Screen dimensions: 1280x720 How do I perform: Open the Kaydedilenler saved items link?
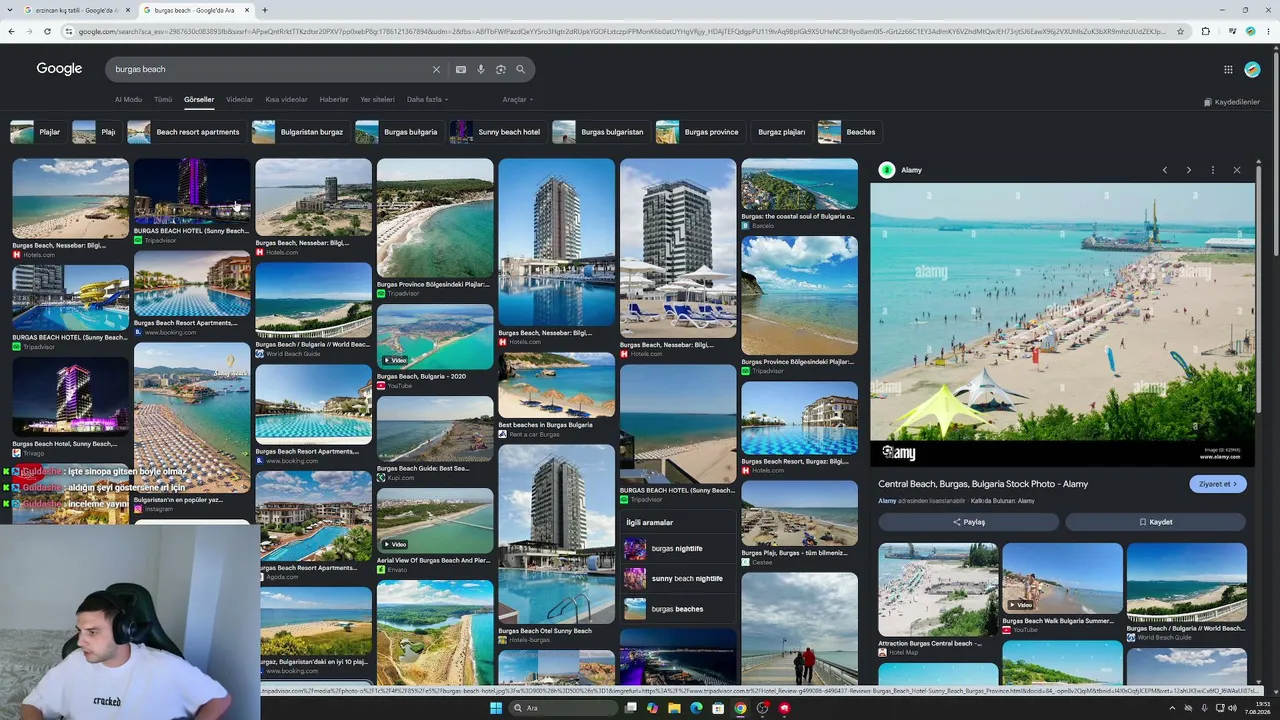click(x=1232, y=102)
